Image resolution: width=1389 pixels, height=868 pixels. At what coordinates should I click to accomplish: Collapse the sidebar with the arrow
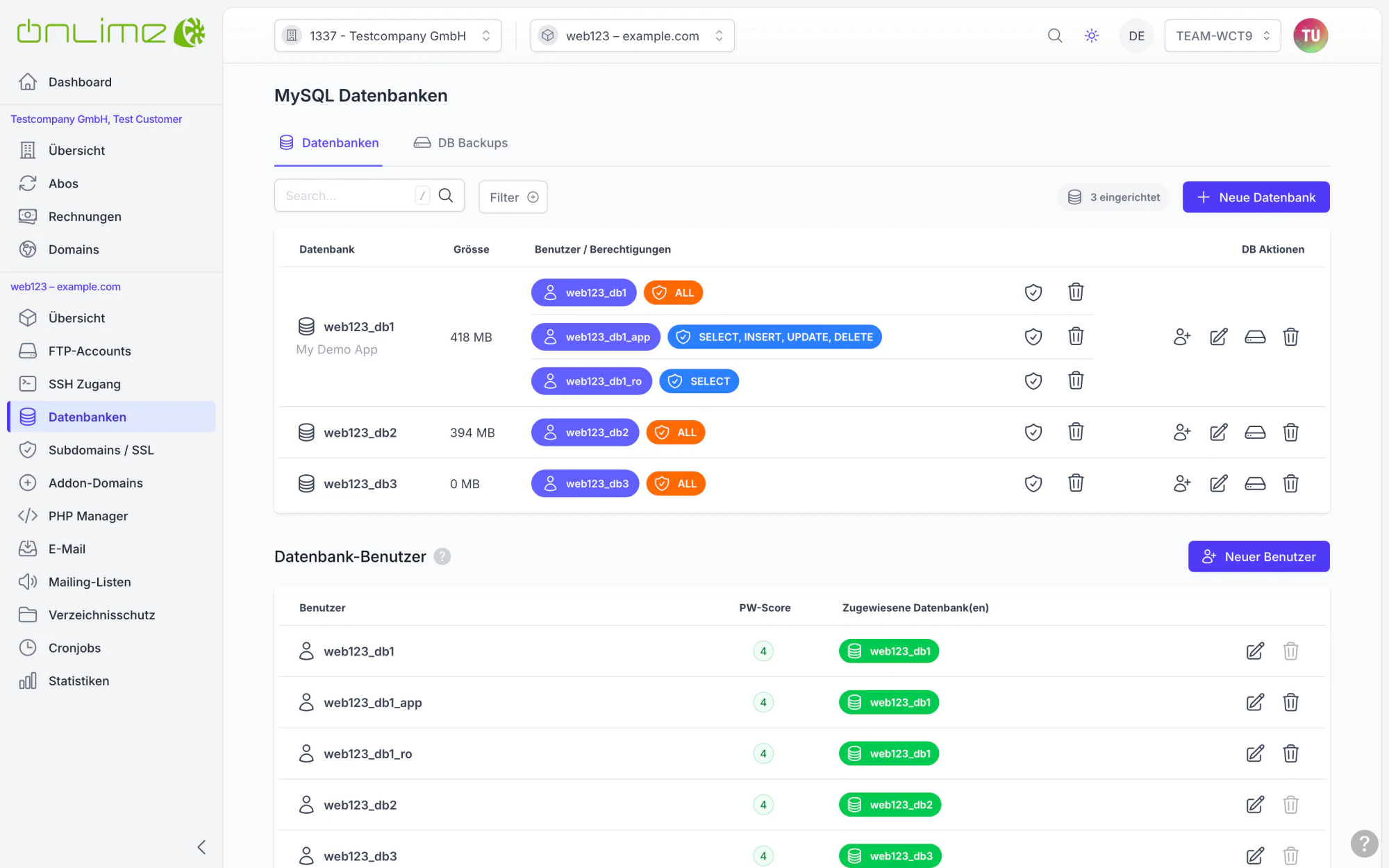pyautogui.click(x=201, y=847)
